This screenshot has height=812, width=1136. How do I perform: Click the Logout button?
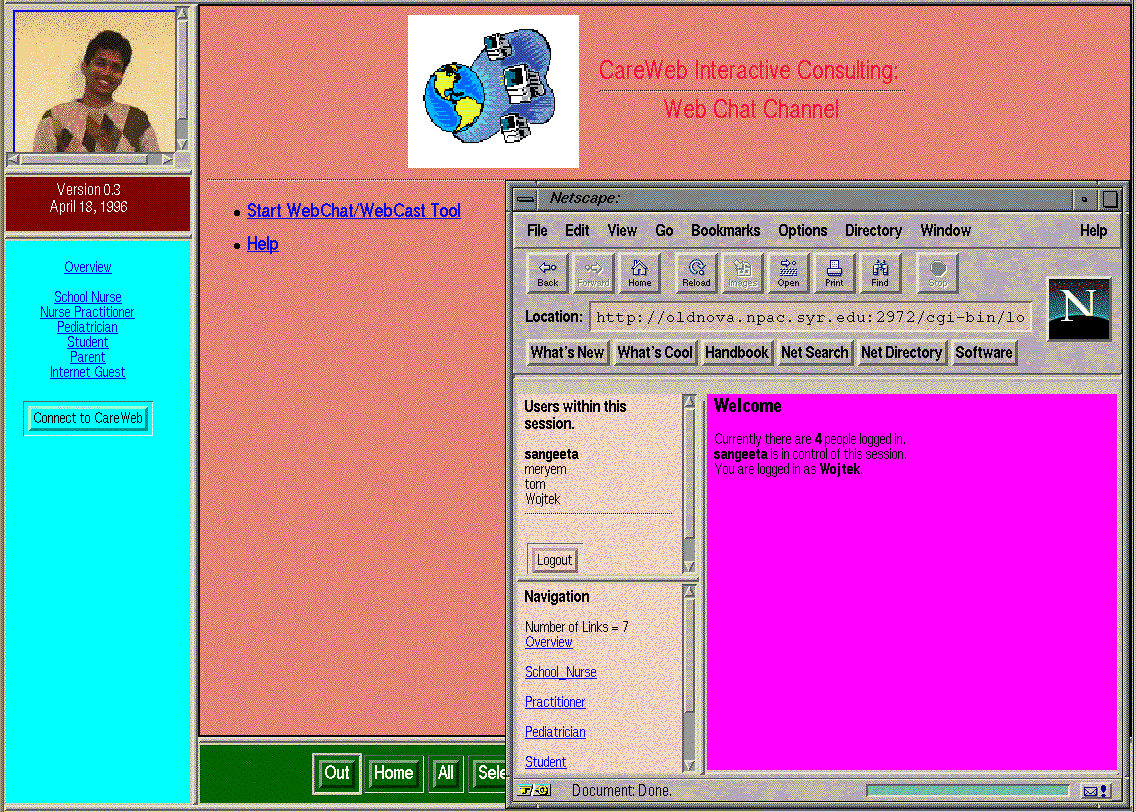click(x=554, y=560)
